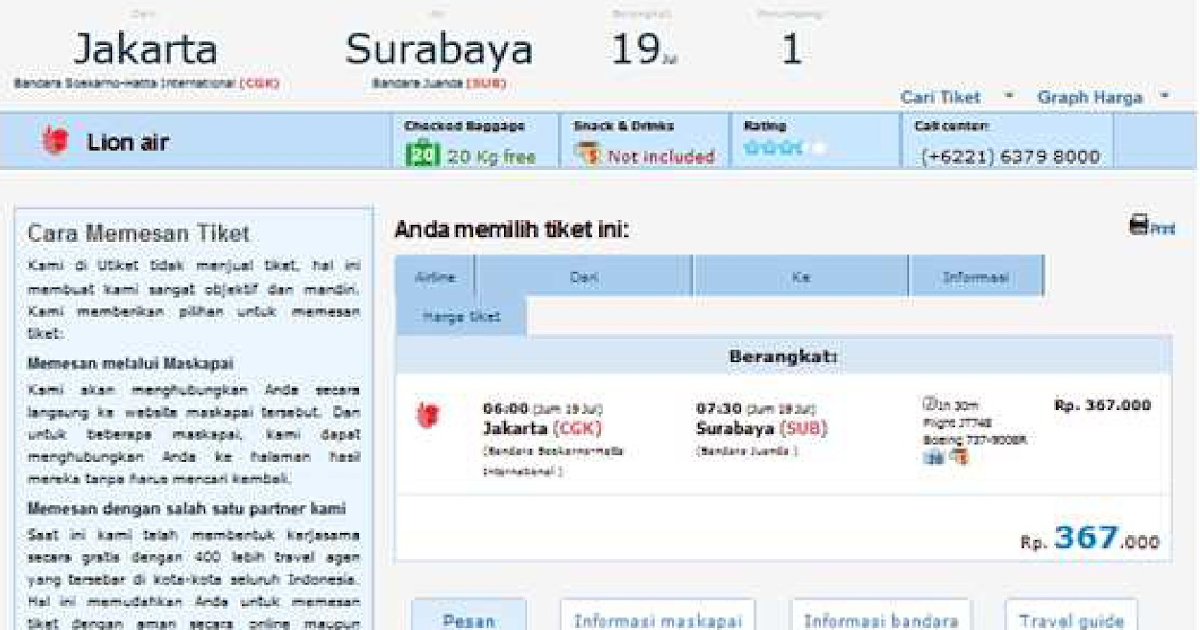This screenshot has width=1200, height=630.
Task: Click the arrival time 07:30
Action: pos(718,408)
